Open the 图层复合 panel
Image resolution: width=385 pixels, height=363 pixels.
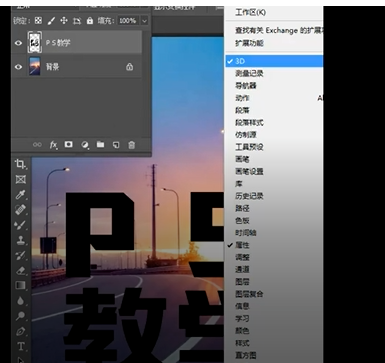pyautogui.click(x=274, y=294)
